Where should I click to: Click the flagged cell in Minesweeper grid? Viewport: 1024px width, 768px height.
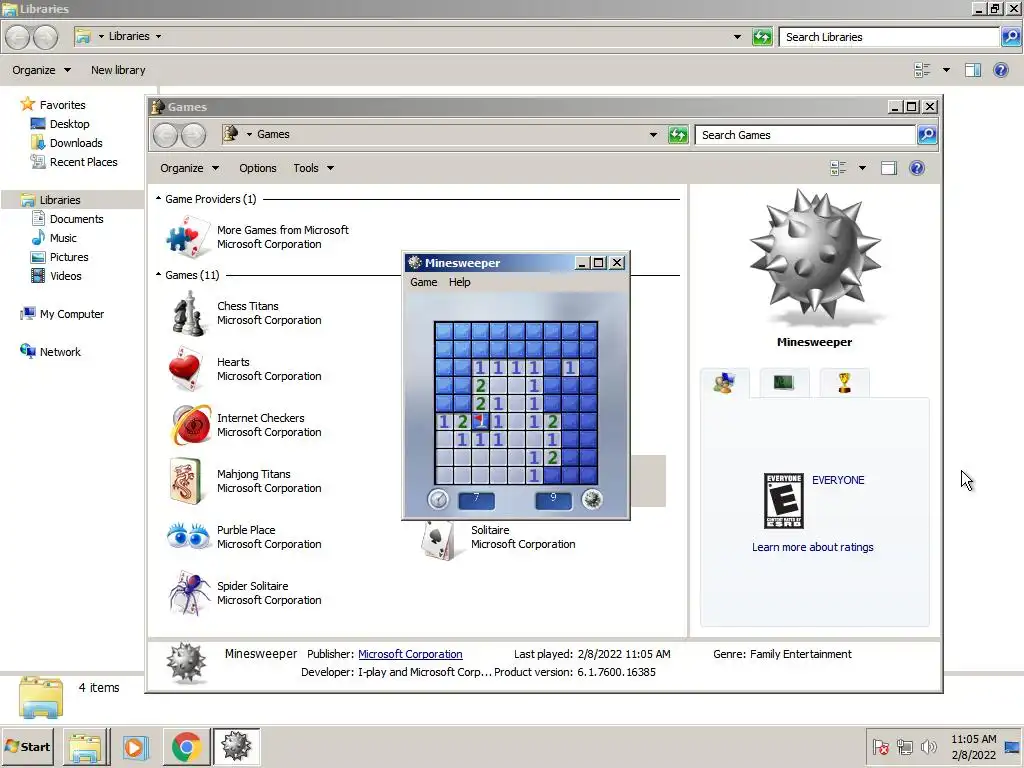(480, 421)
